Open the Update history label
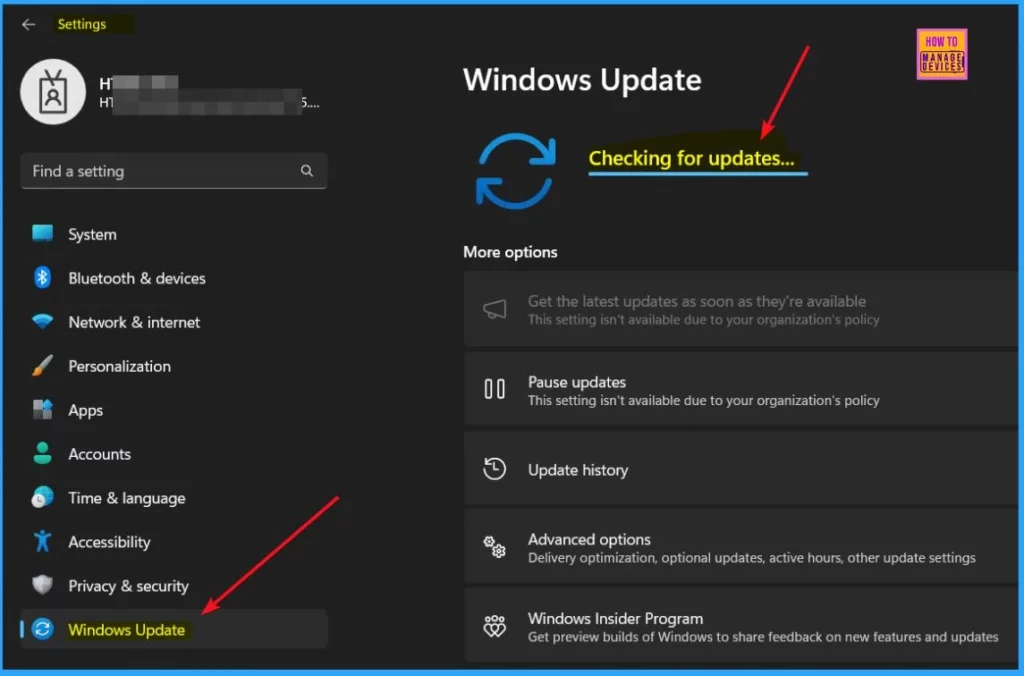 click(x=578, y=470)
